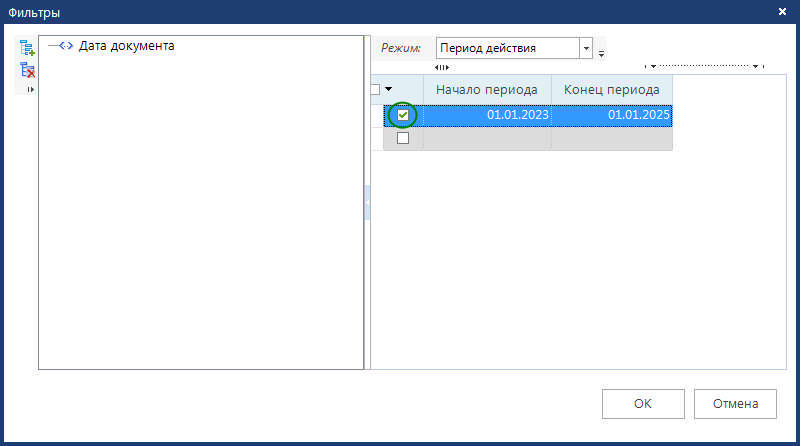Click the delete filter icon
The image size is (801, 446).
[27, 70]
